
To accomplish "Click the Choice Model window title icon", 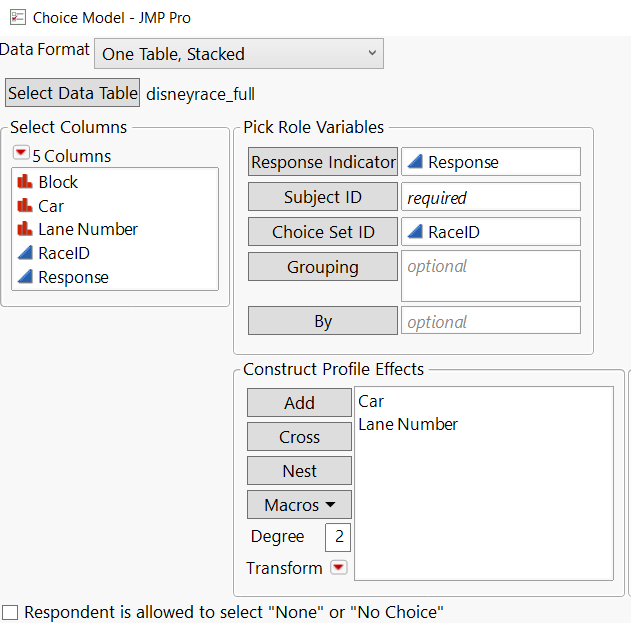I will point(16,18).
